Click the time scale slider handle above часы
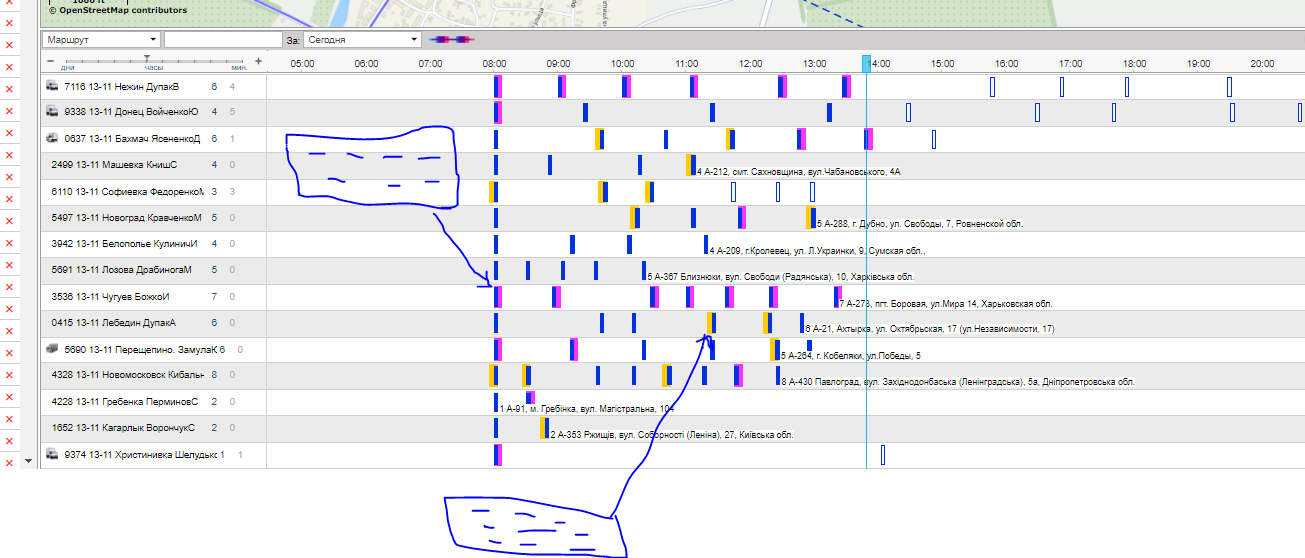1305x558 pixels. point(147,59)
